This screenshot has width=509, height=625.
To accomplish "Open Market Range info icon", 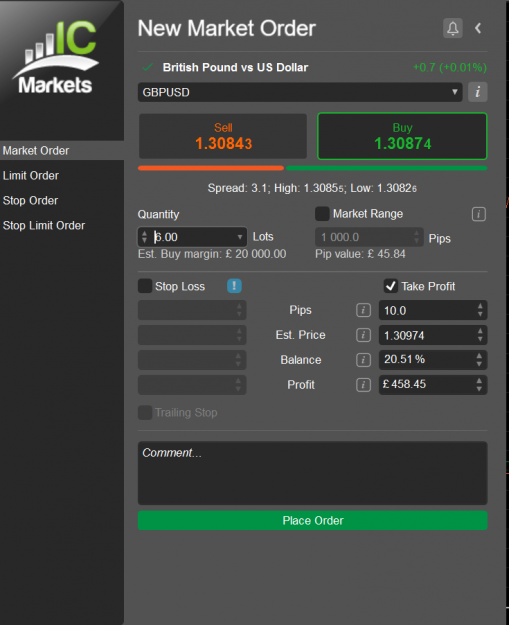I will click(x=479, y=214).
